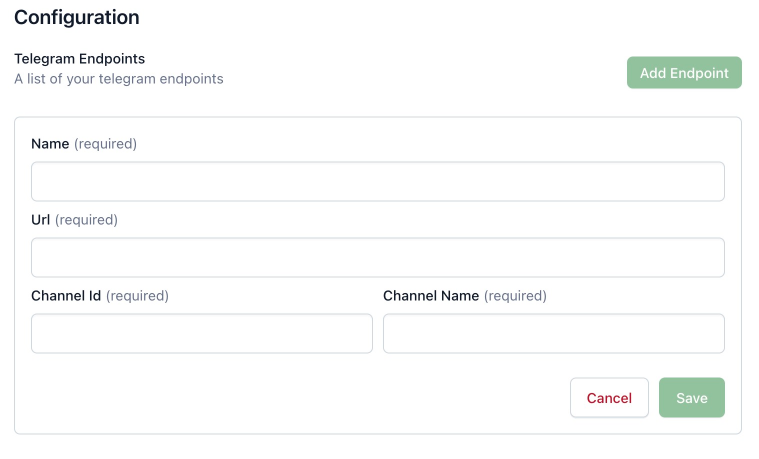Viewport: 759px width, 459px height.
Task: Click the empty form area left of Cancel
Action: 300,398
